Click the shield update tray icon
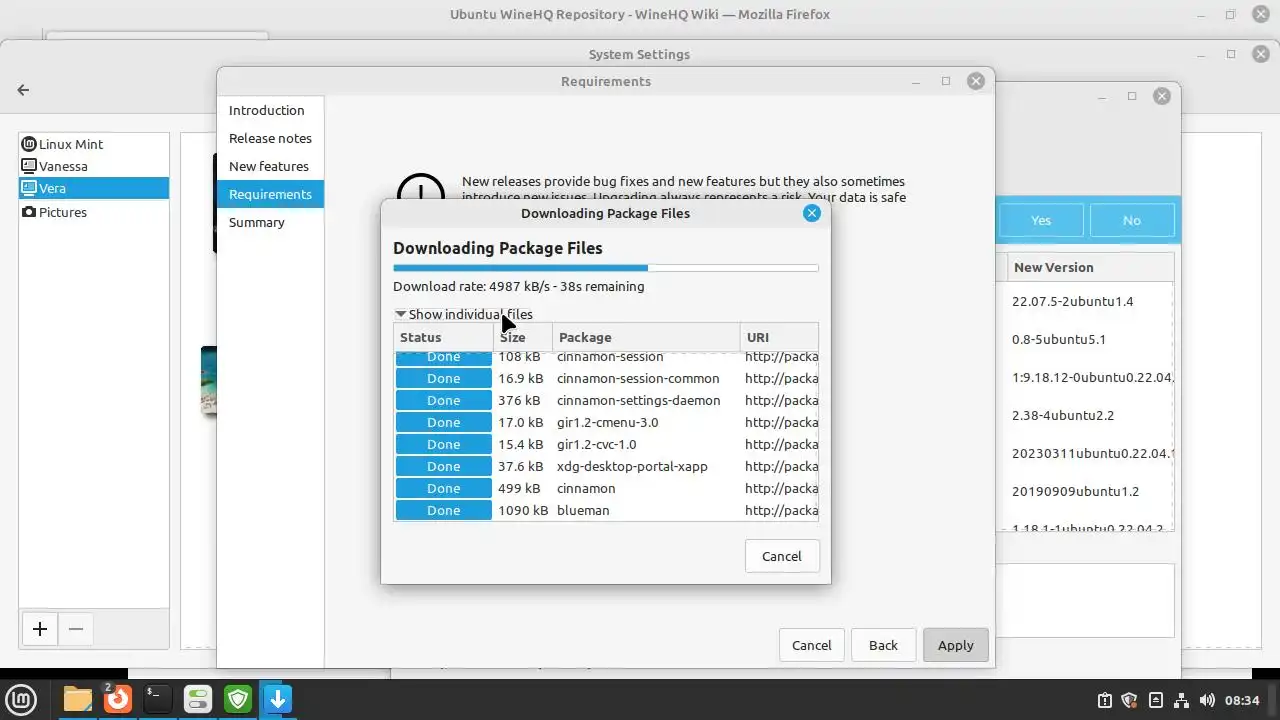This screenshot has height=720, width=1280. click(1130, 700)
